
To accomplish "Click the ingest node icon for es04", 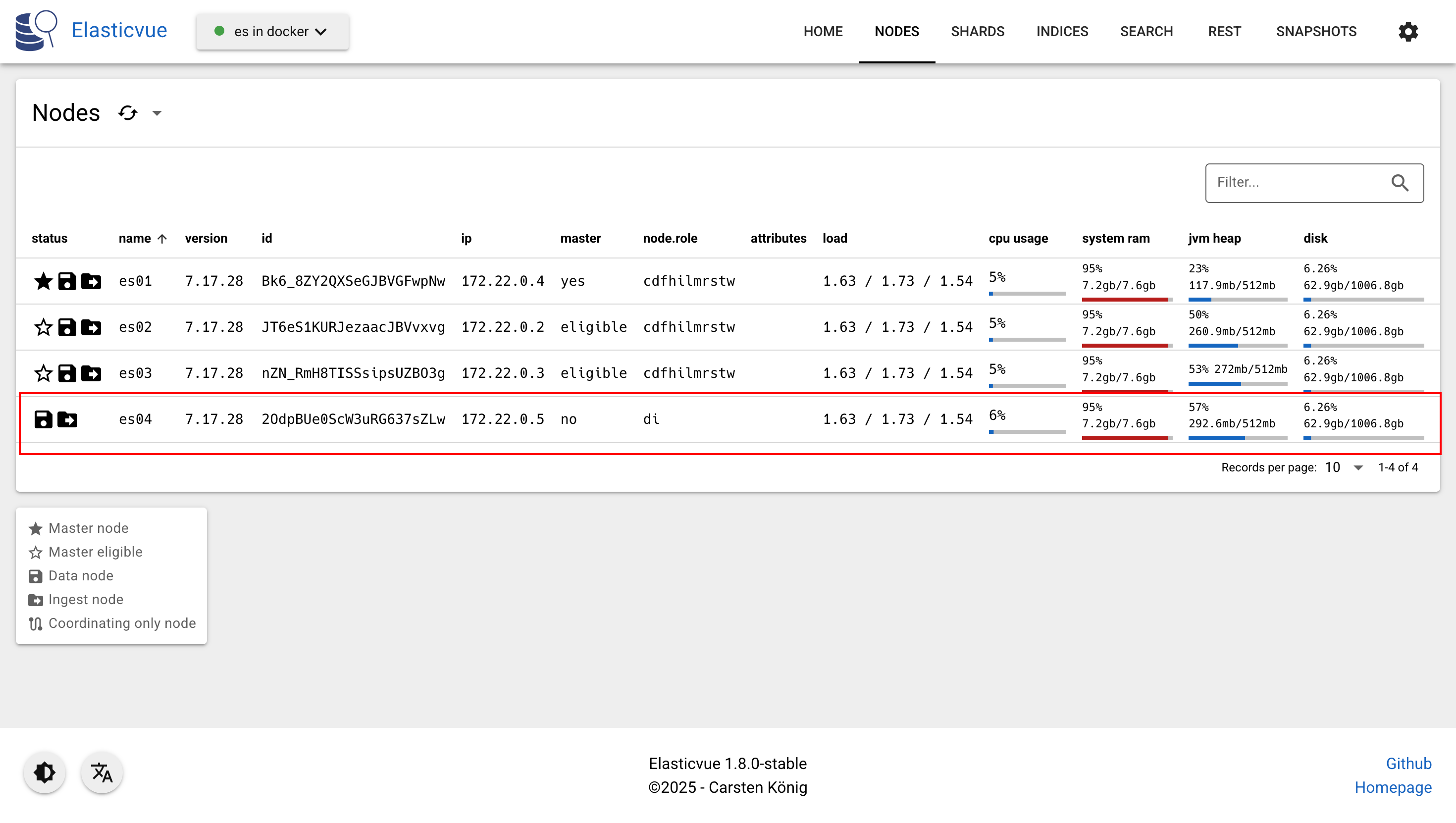I will 67,419.
